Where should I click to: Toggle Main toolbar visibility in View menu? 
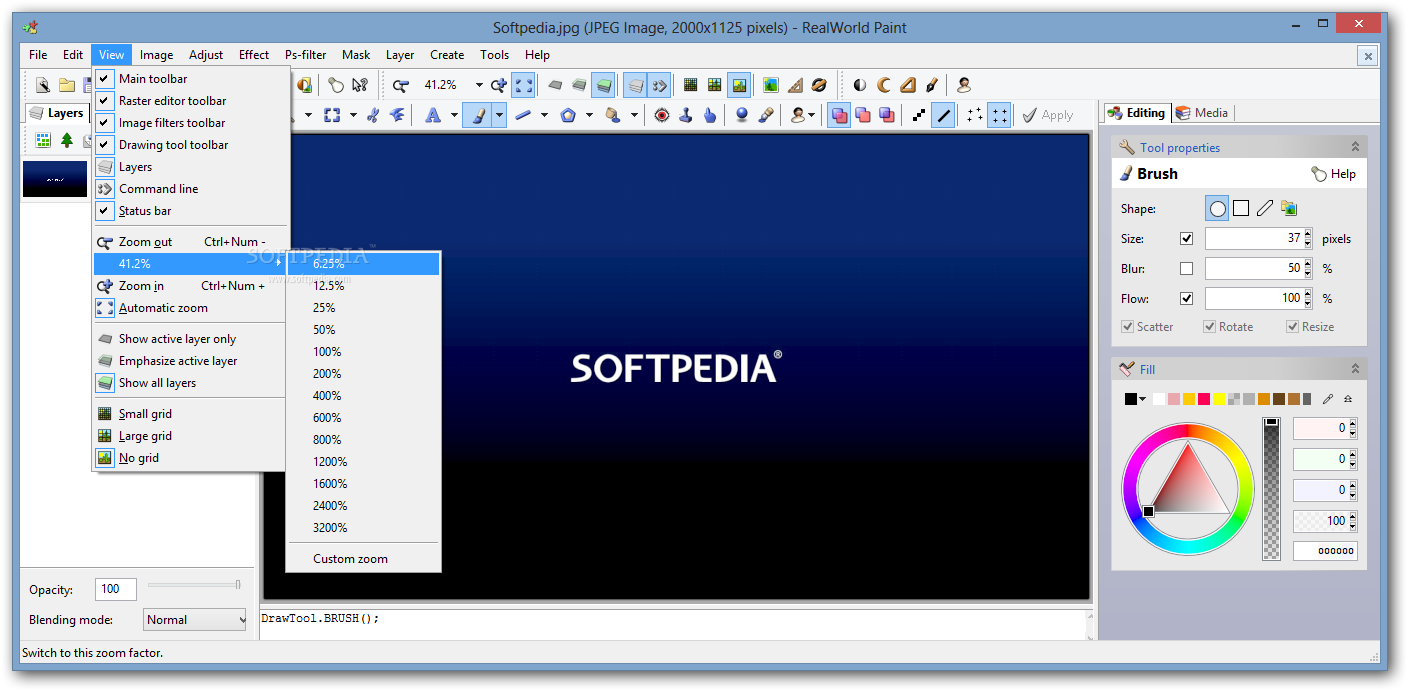coord(191,79)
